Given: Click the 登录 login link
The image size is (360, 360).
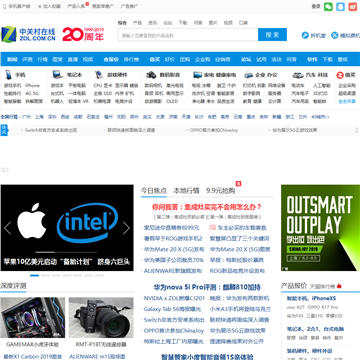Looking at the screenshot, I should click(x=316, y=6).
